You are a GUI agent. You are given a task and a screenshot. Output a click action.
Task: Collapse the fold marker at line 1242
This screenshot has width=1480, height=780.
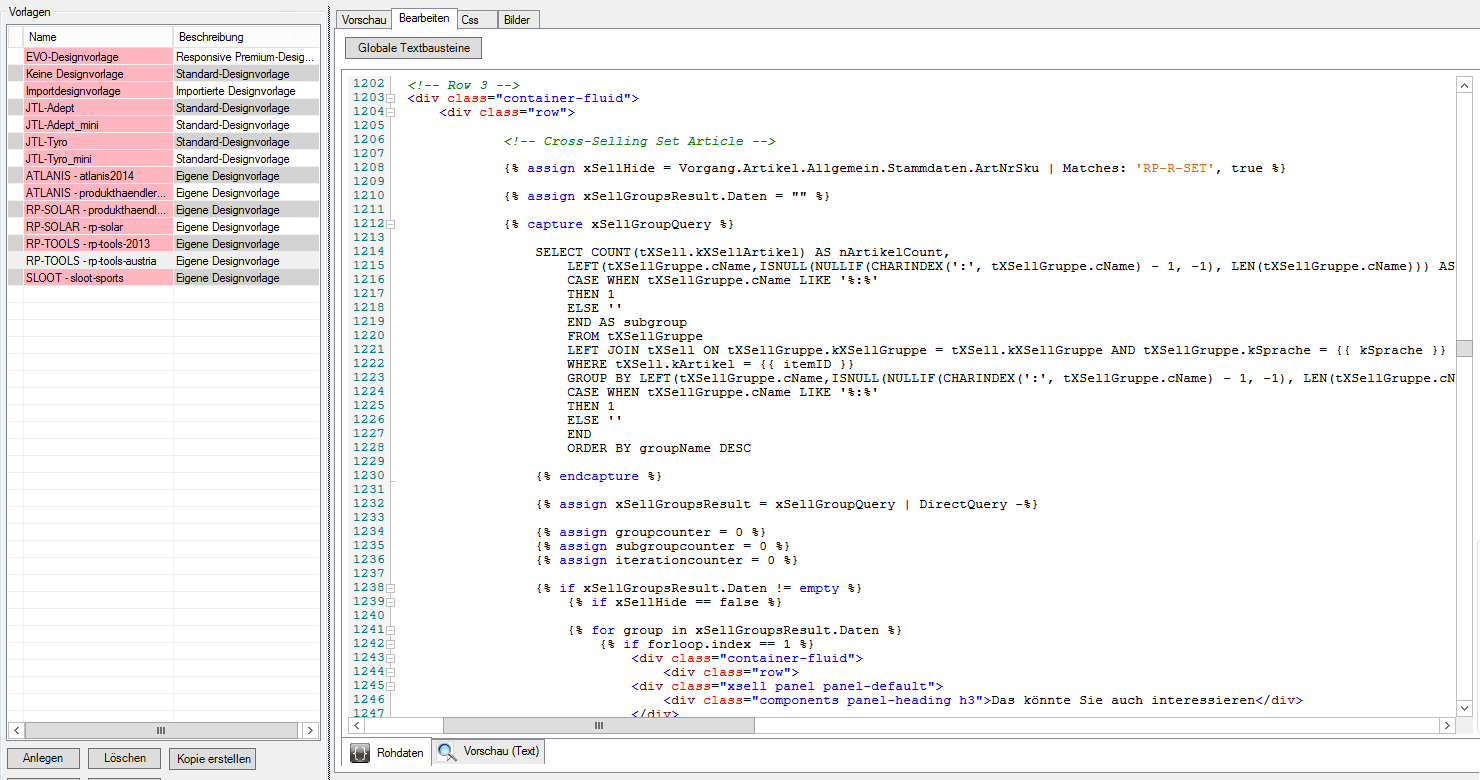click(x=391, y=644)
